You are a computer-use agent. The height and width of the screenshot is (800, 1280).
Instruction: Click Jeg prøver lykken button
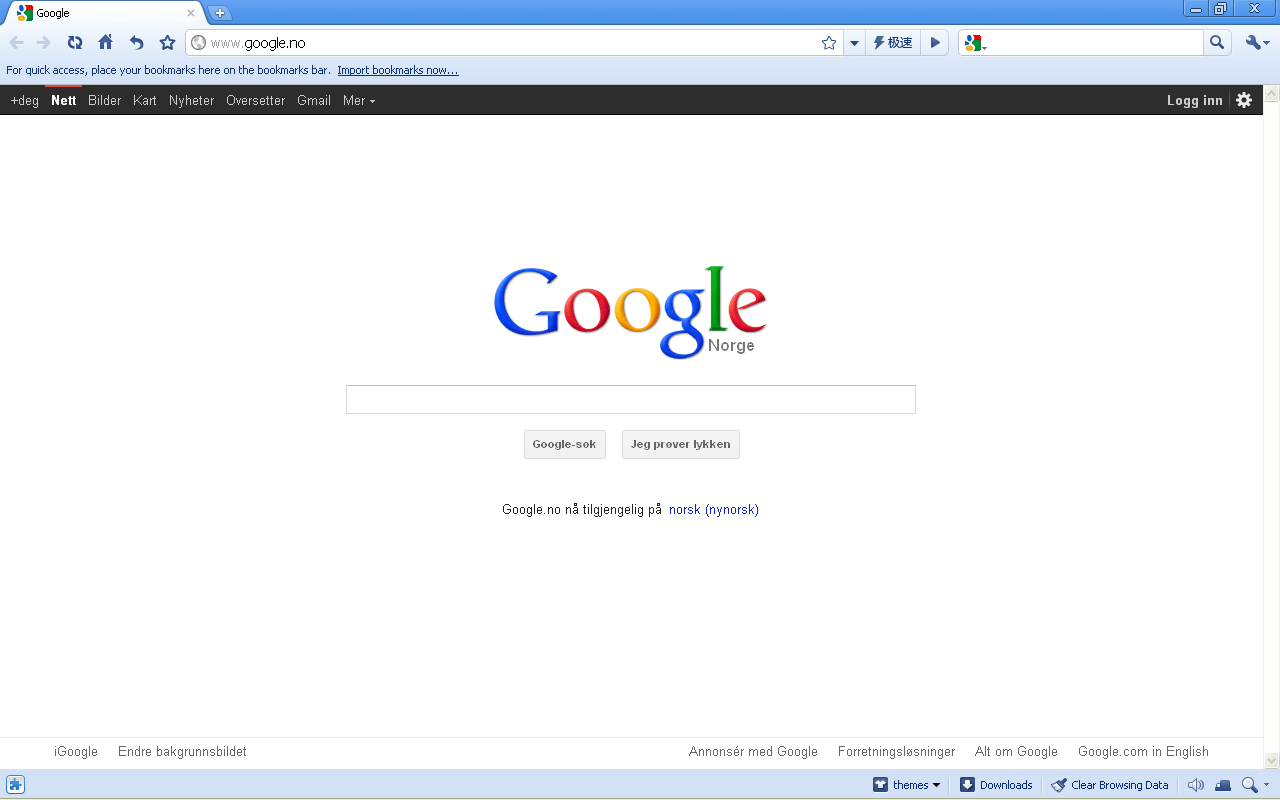(x=681, y=444)
